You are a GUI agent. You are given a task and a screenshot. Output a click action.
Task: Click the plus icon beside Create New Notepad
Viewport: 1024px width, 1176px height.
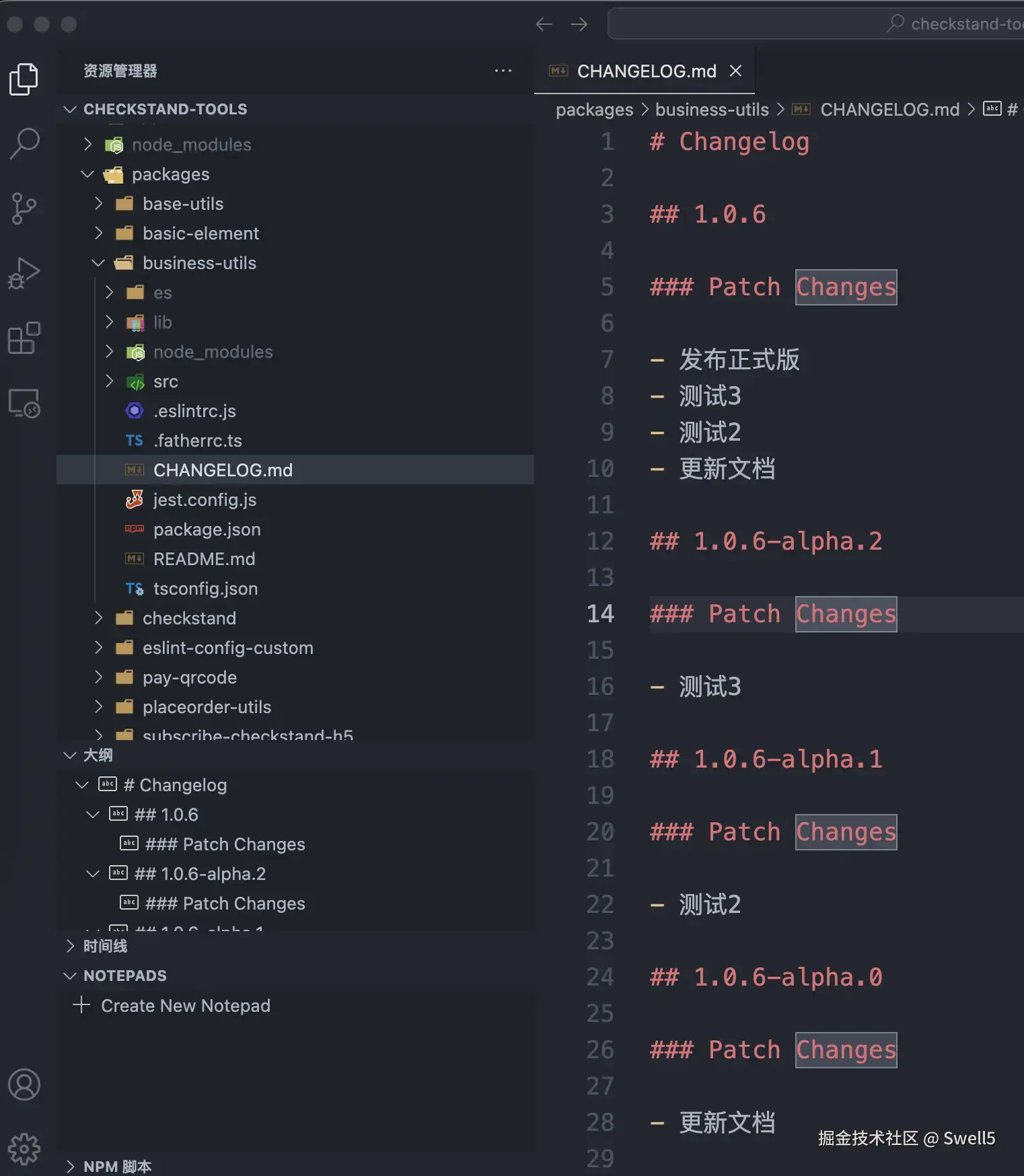[x=81, y=1005]
